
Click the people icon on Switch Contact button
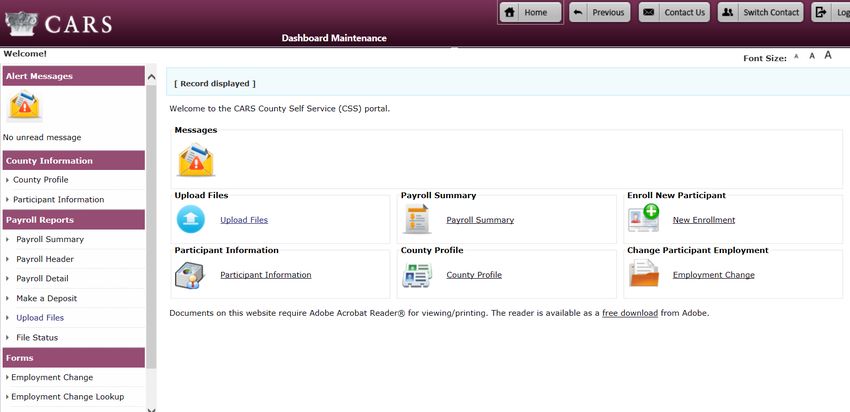tap(727, 12)
